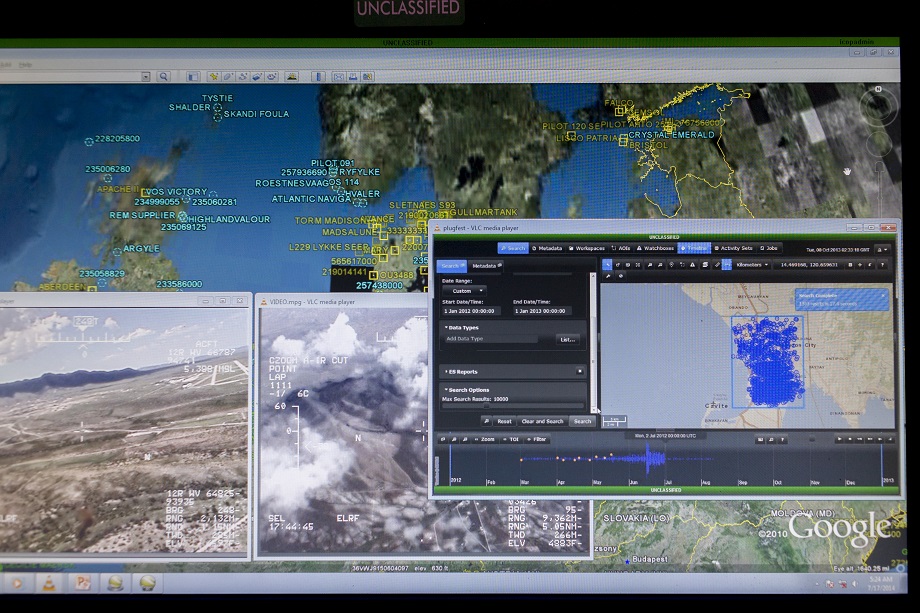
Task: Select the ruler measure map tool
Action: (x=717, y=265)
